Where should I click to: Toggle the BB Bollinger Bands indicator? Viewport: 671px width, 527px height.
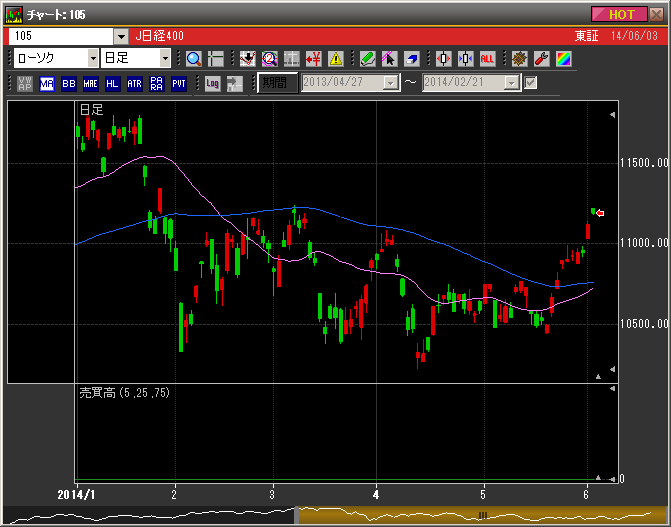click(x=69, y=83)
